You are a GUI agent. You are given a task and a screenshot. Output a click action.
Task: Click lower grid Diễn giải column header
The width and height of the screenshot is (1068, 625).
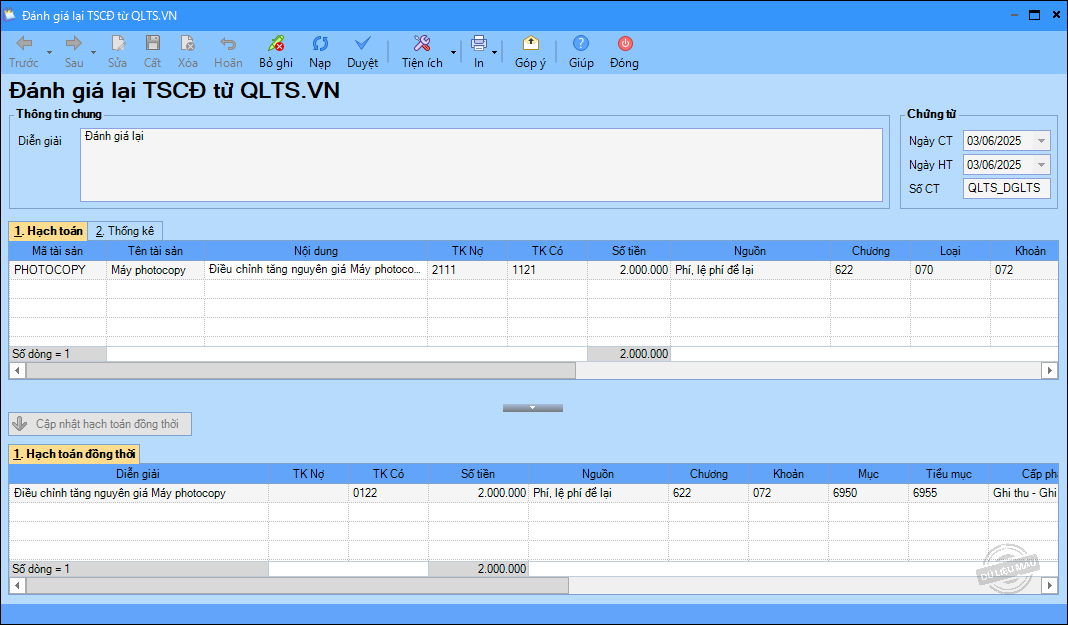[138, 474]
